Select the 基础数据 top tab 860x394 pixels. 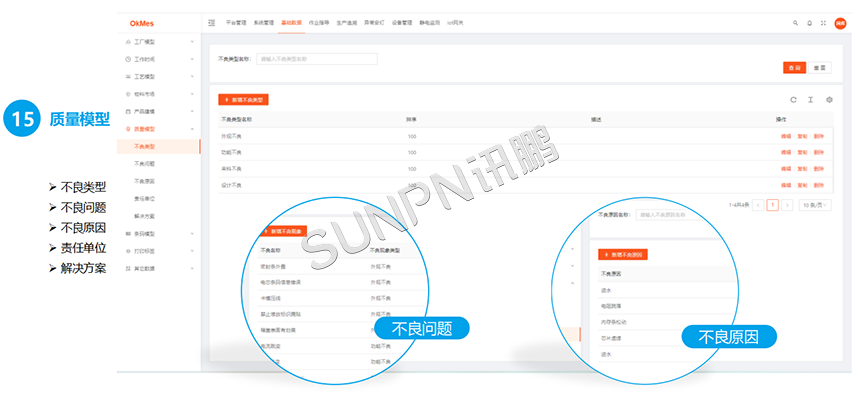click(x=291, y=23)
